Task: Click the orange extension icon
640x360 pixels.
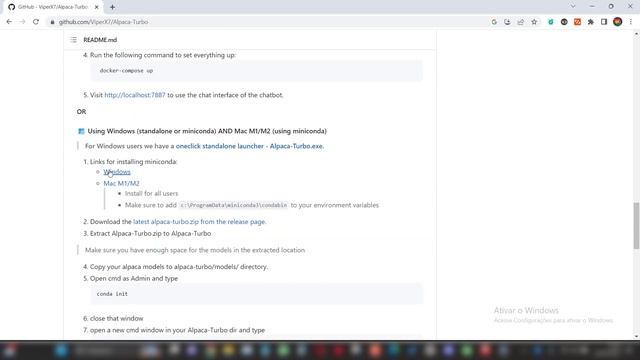Action: [577, 22]
